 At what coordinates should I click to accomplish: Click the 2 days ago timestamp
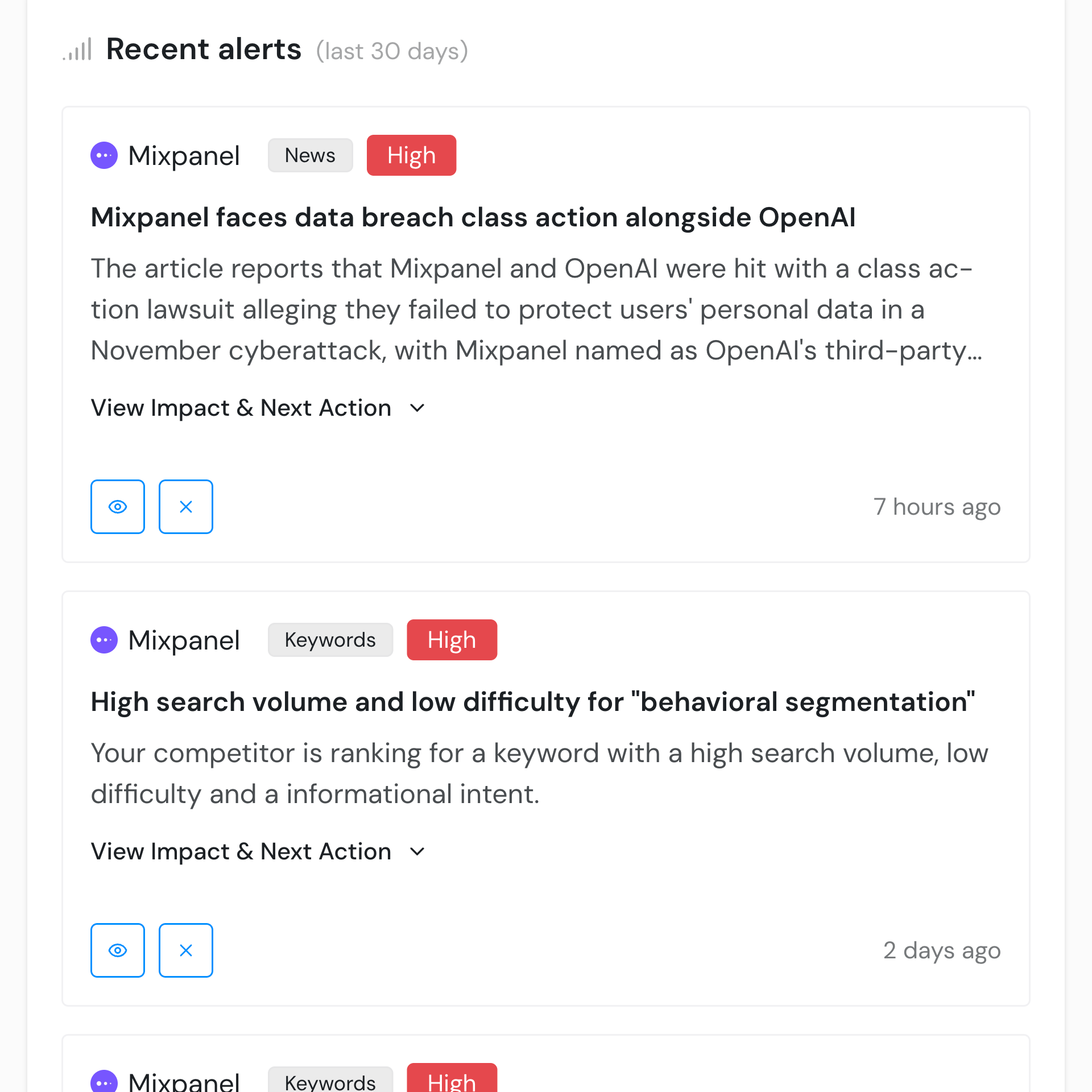click(941, 950)
